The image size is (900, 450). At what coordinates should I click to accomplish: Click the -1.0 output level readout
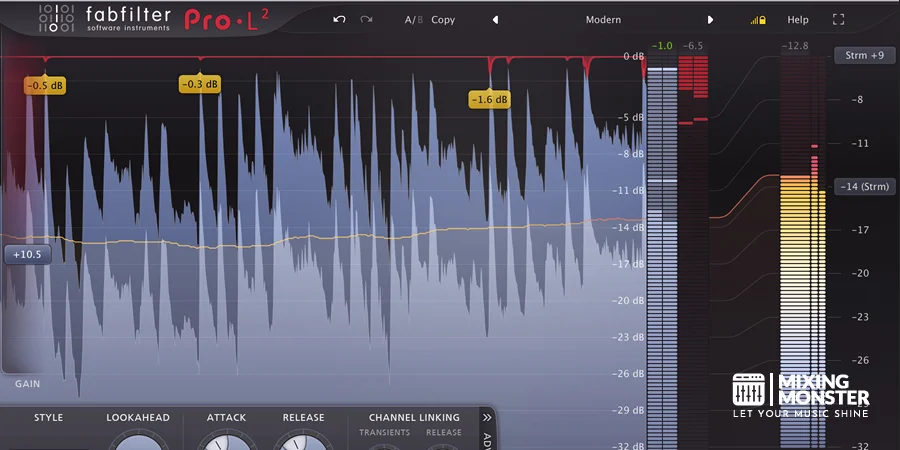point(662,46)
